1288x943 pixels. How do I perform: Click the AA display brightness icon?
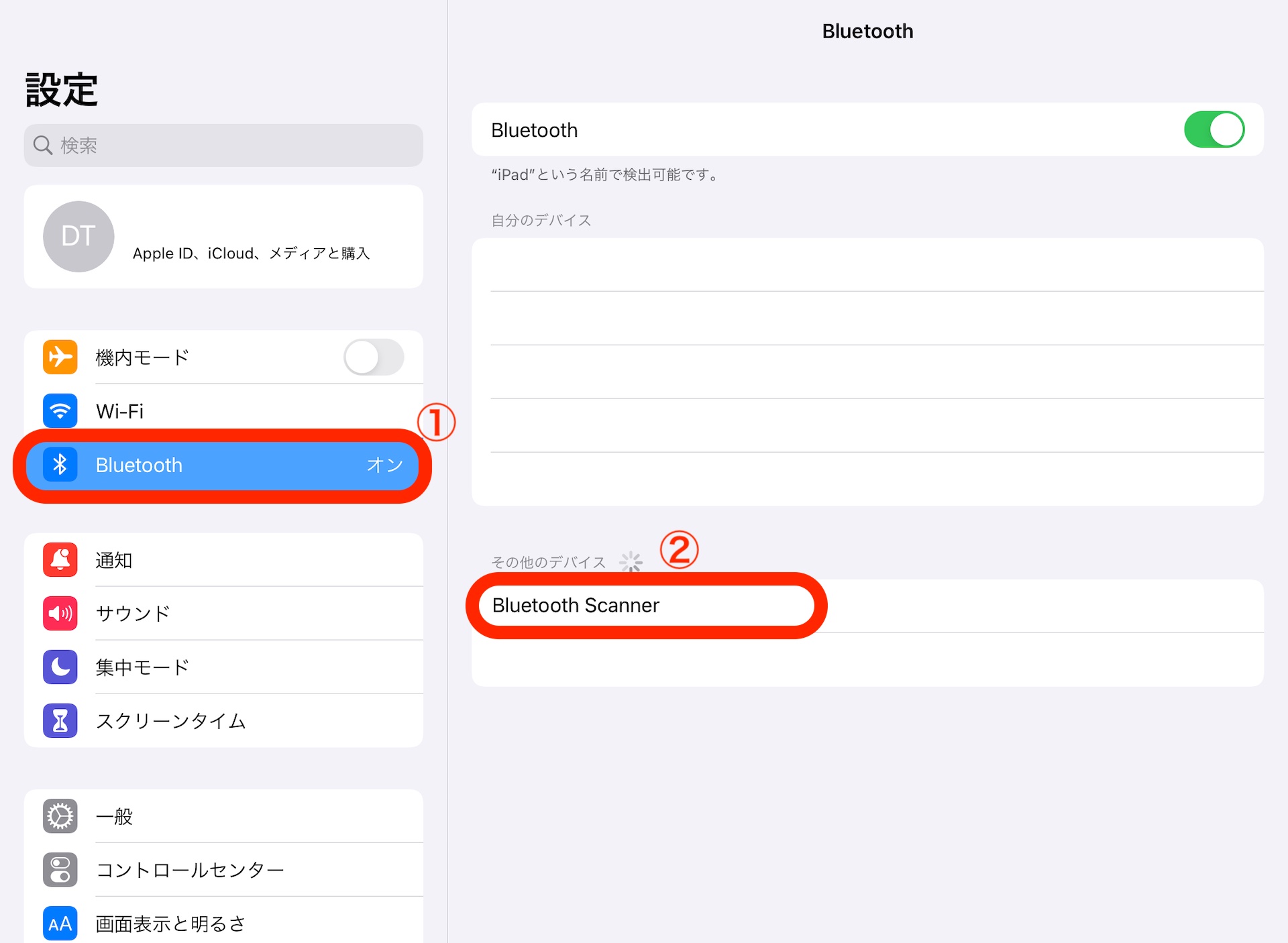pos(60,924)
